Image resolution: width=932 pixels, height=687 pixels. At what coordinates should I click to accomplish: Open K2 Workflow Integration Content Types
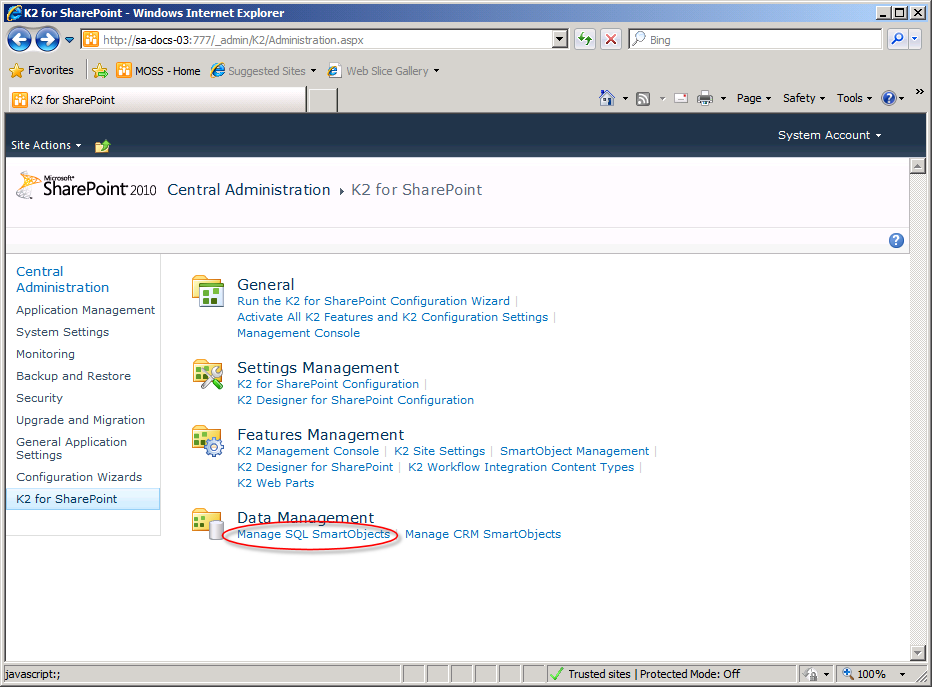[521, 467]
